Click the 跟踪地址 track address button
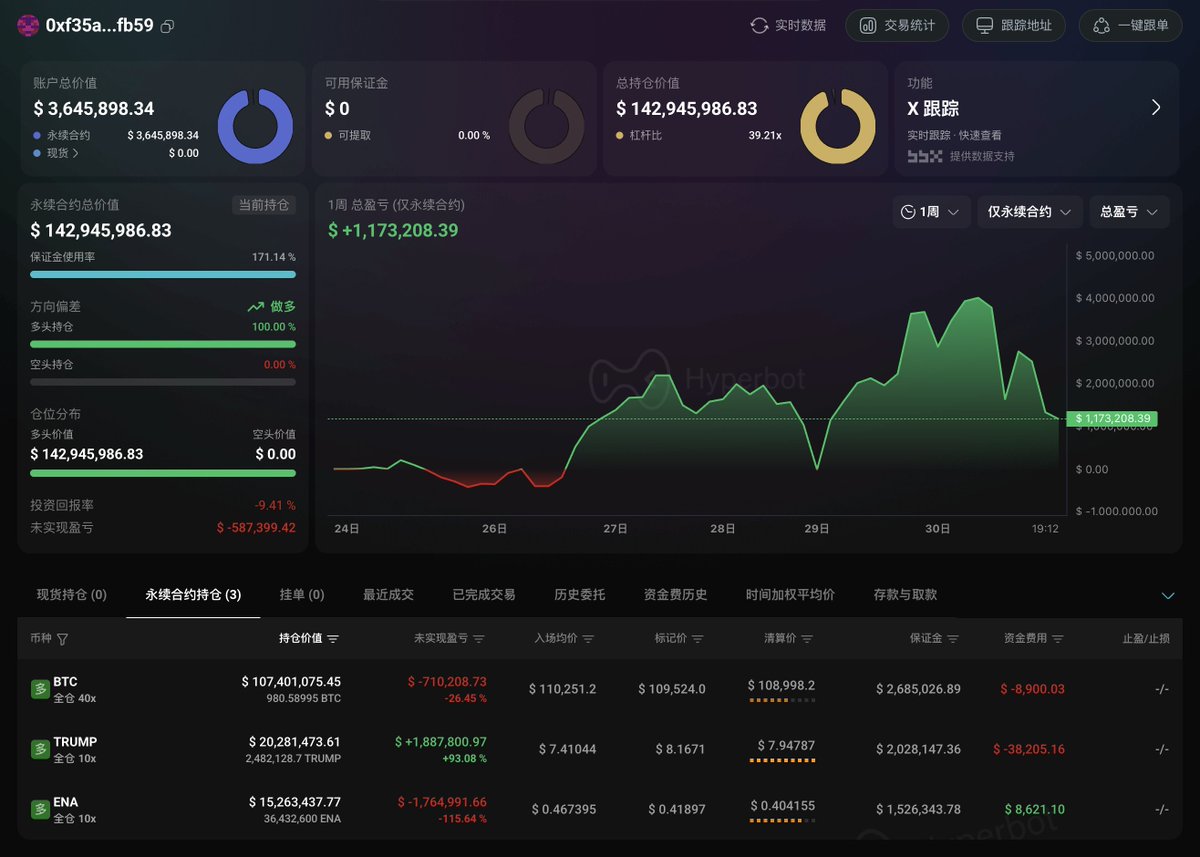Viewport: 1200px width, 857px height. click(x=1014, y=26)
